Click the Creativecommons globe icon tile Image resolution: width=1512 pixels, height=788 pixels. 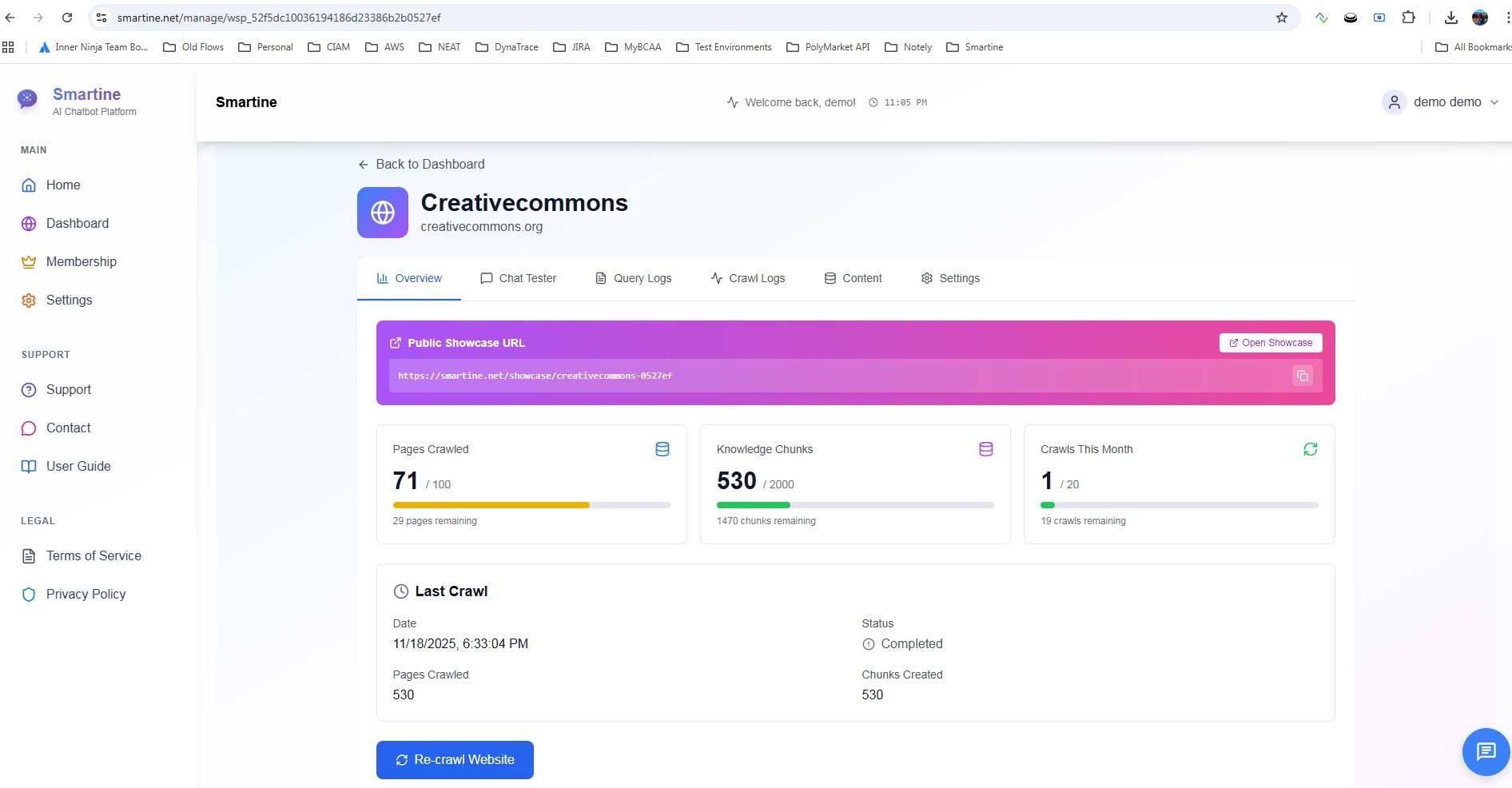coord(383,213)
